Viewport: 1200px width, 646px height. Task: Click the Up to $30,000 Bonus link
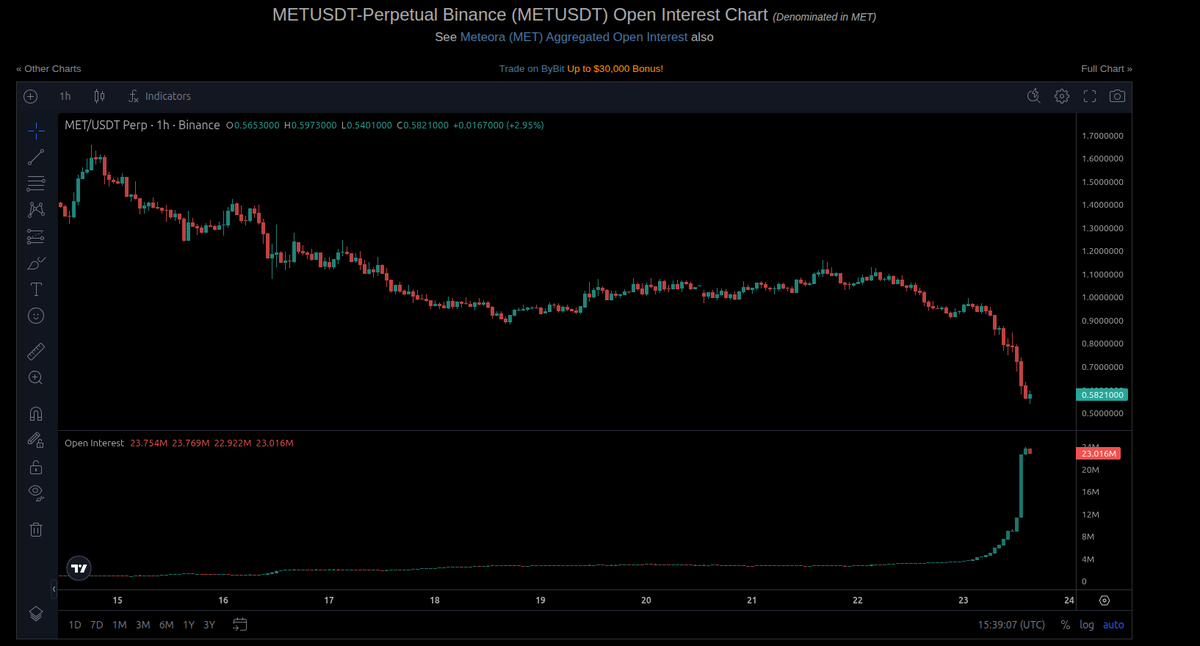tap(616, 69)
